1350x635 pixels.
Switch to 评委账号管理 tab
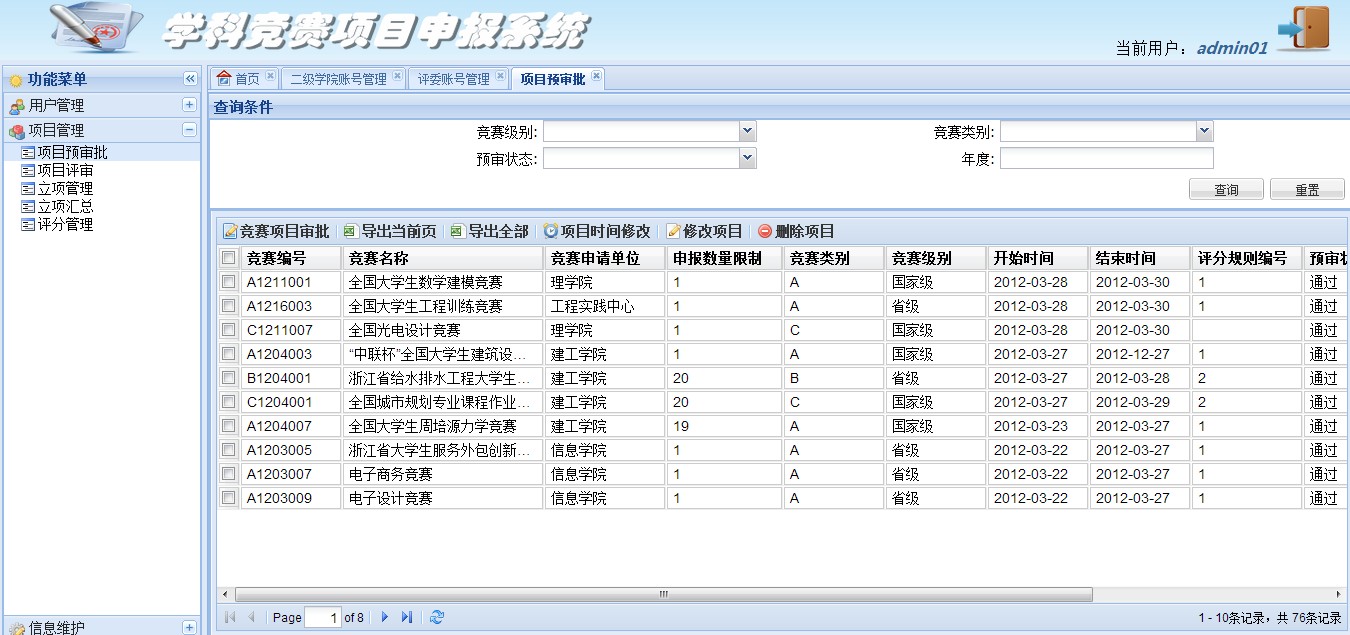[x=453, y=79]
